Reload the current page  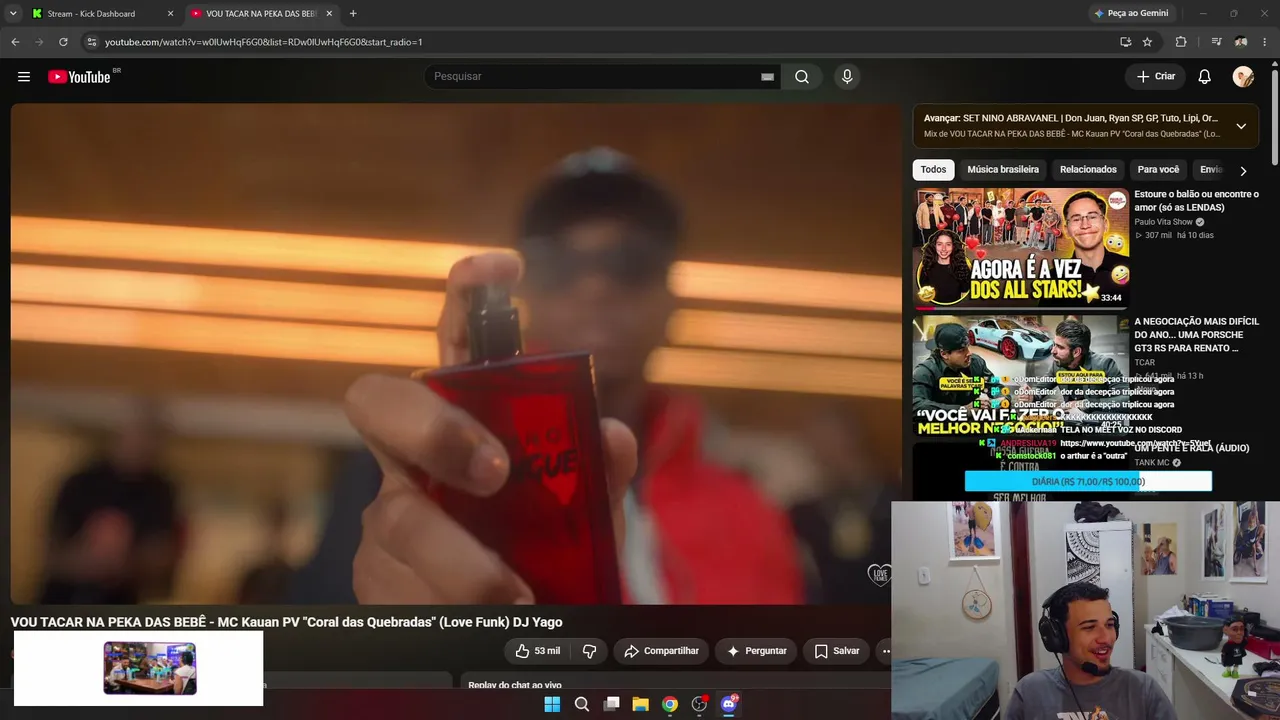coord(63,42)
